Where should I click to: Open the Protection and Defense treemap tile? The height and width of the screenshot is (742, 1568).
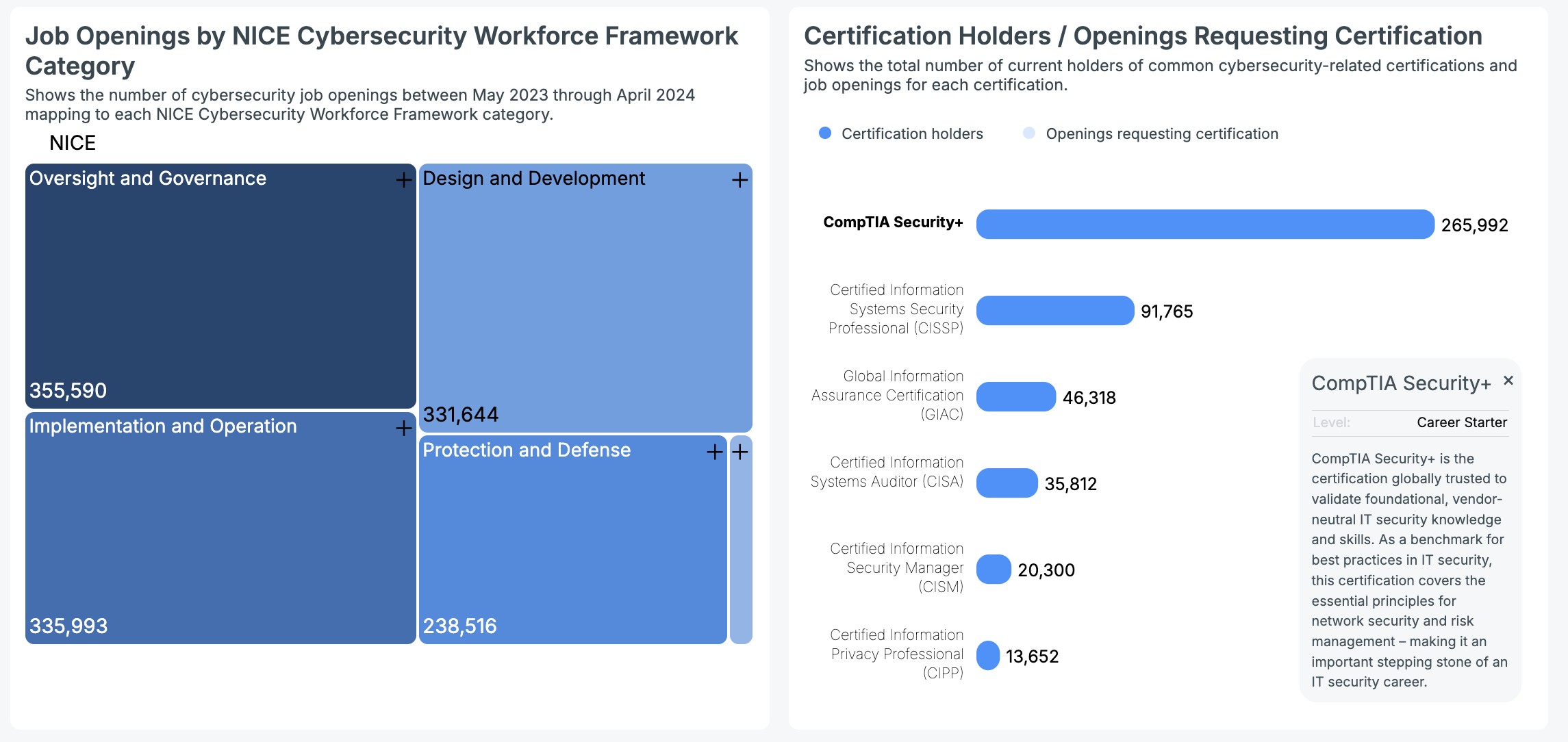click(x=573, y=539)
